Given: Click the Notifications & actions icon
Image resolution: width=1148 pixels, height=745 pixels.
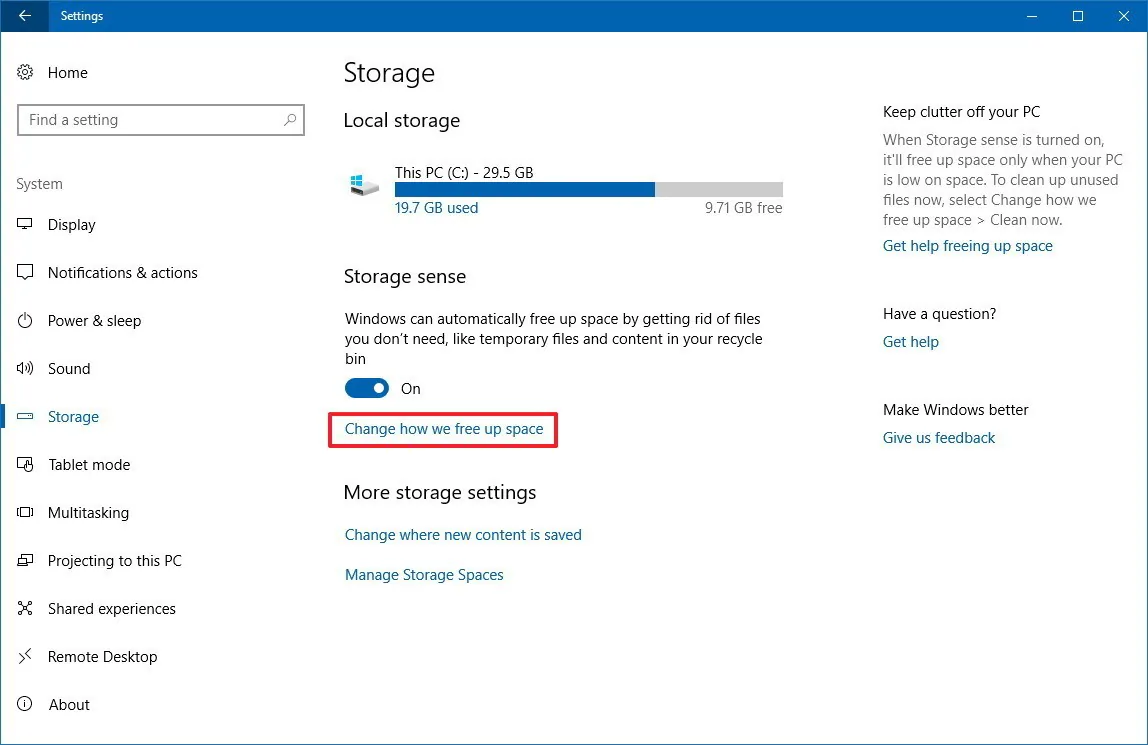Looking at the screenshot, I should [x=25, y=272].
